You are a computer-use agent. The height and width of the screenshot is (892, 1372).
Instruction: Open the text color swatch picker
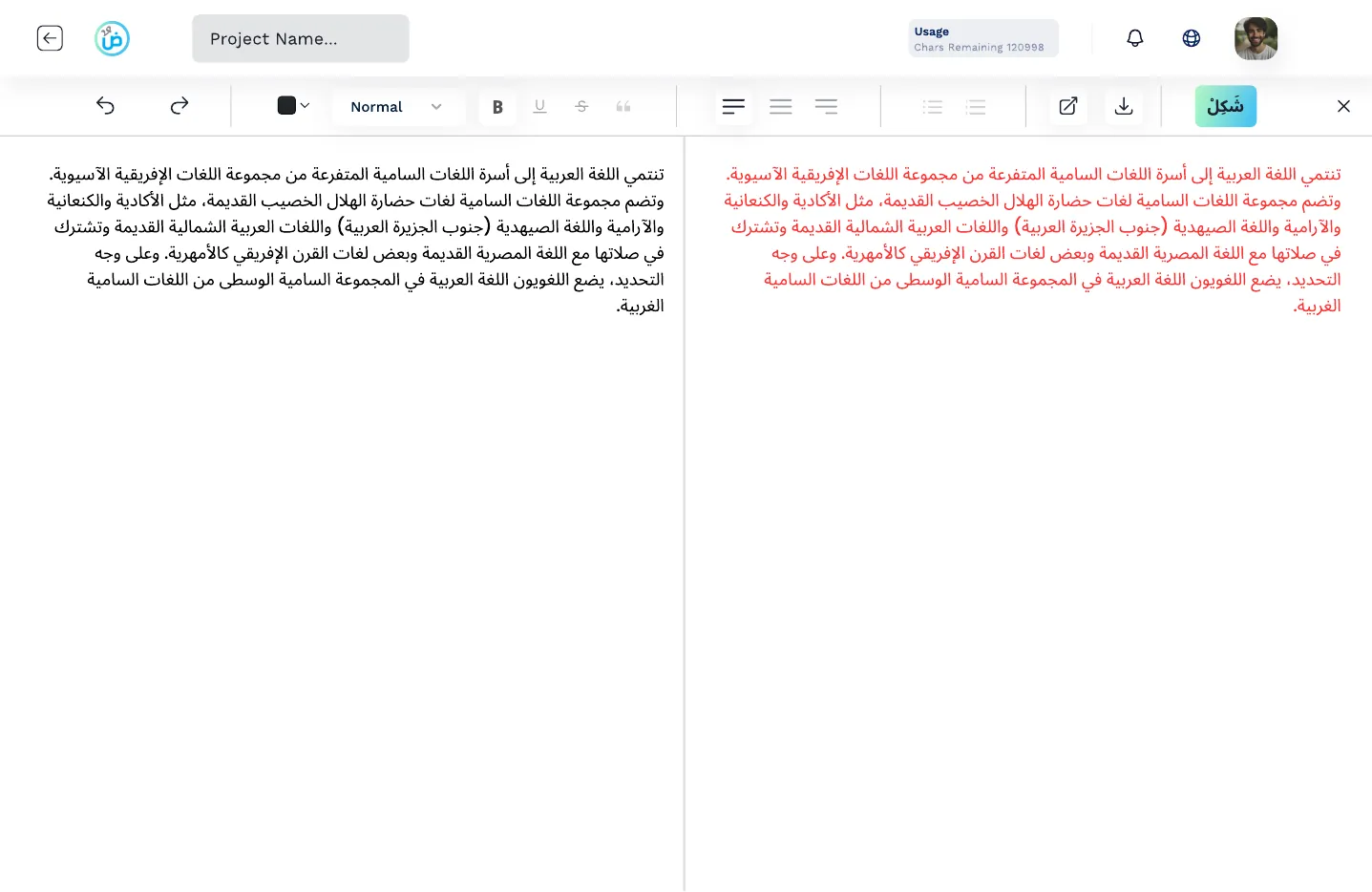(293, 106)
